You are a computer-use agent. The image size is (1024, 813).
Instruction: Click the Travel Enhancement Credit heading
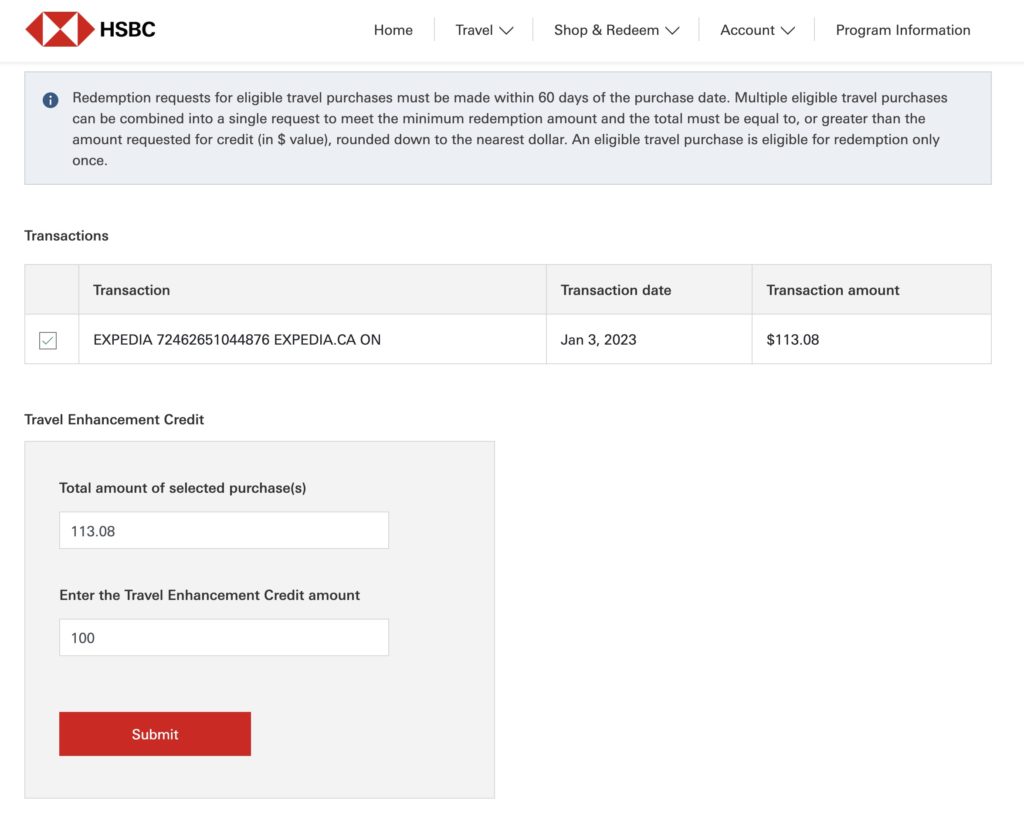click(x=113, y=419)
